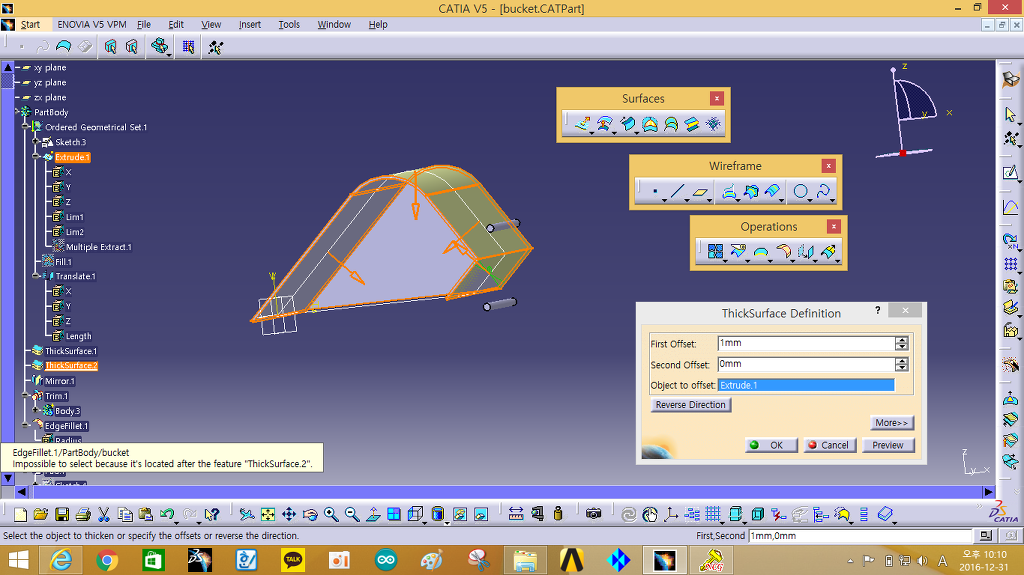Select the Line tool in the Wireframe toolbar

678,192
